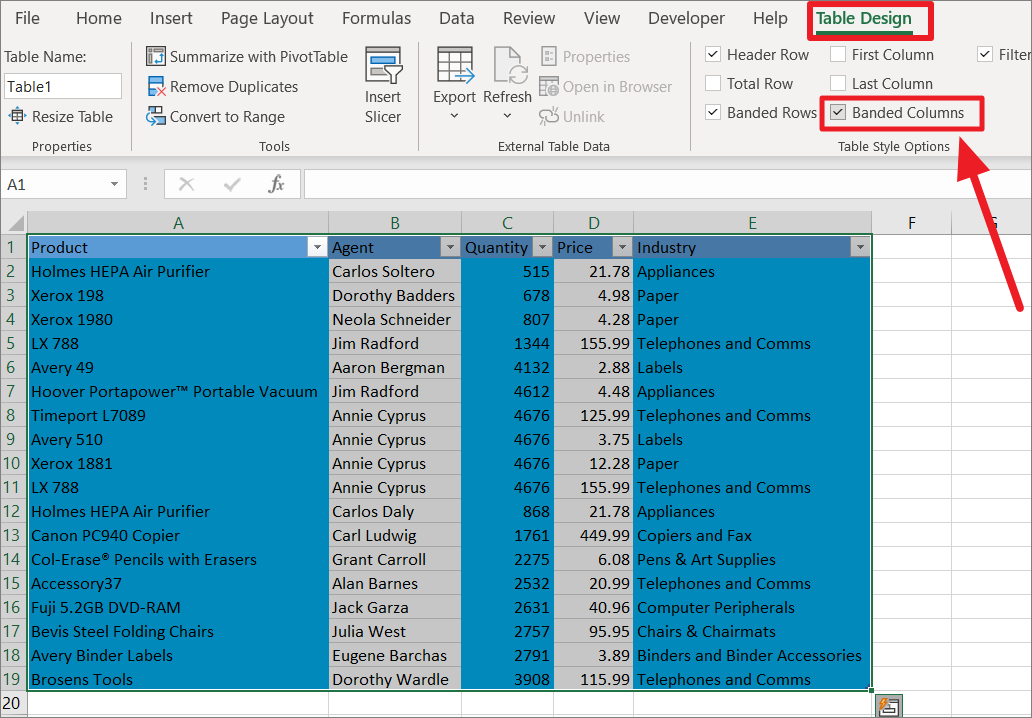This screenshot has width=1032, height=718.
Task: Select the Eugene Barchas cell
Action: [395, 655]
